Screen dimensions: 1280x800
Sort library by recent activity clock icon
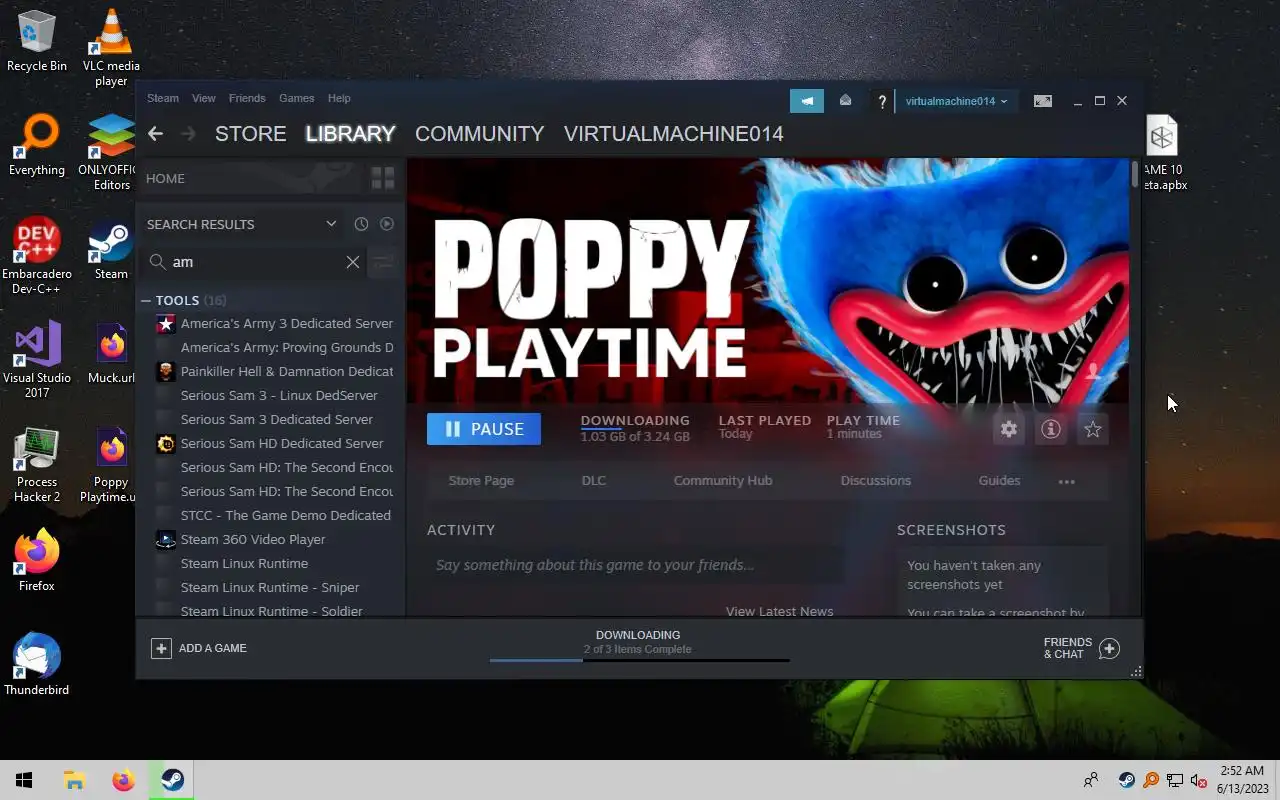[361, 224]
